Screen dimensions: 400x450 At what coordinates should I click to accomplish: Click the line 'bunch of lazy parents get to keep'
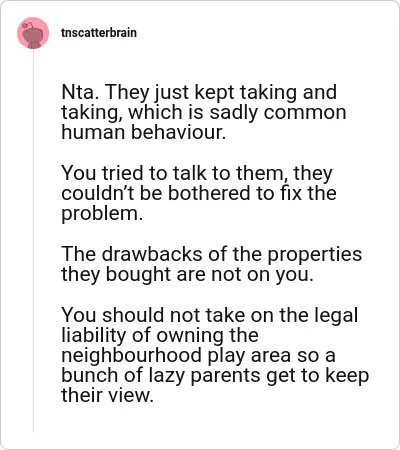click(x=215, y=376)
